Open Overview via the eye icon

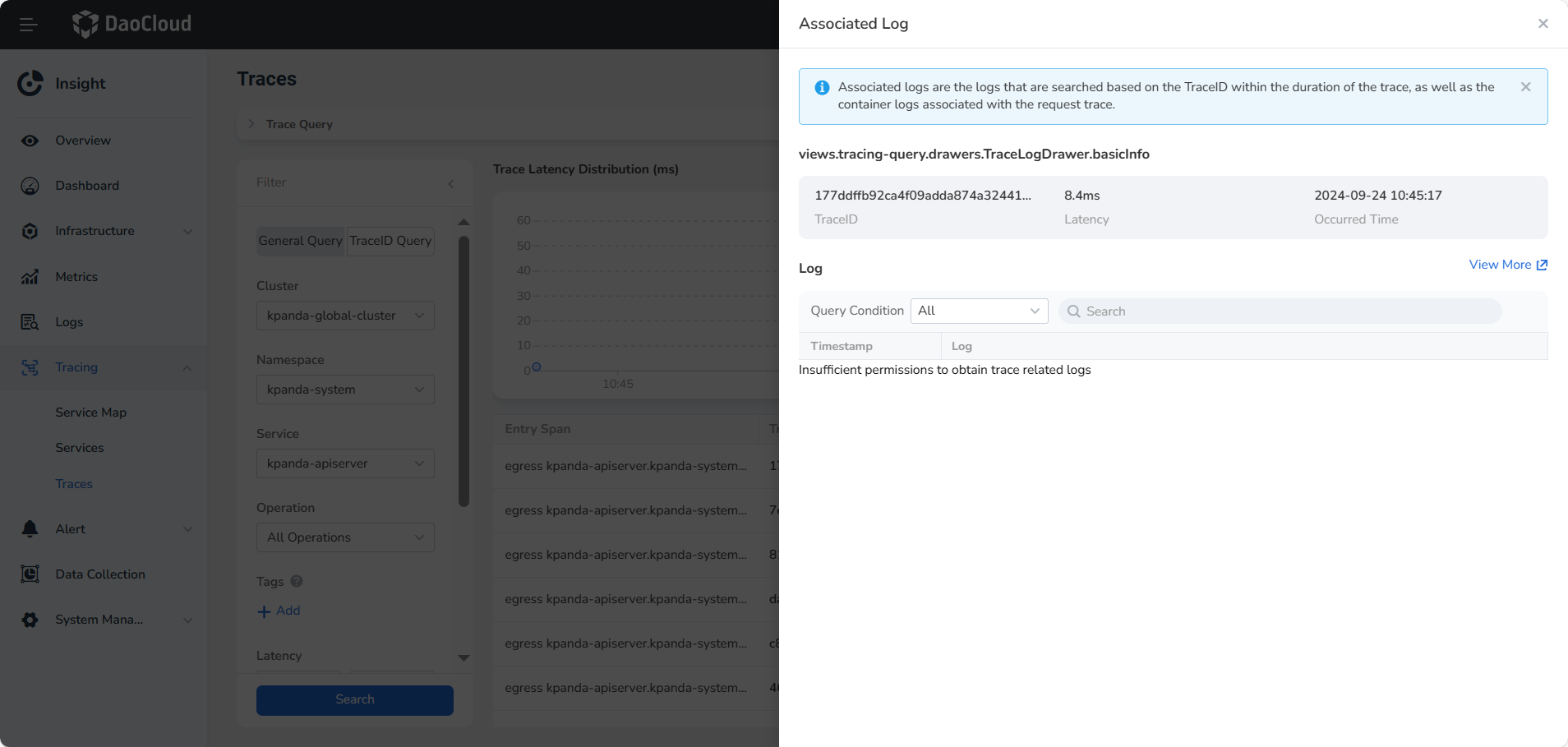pos(30,141)
